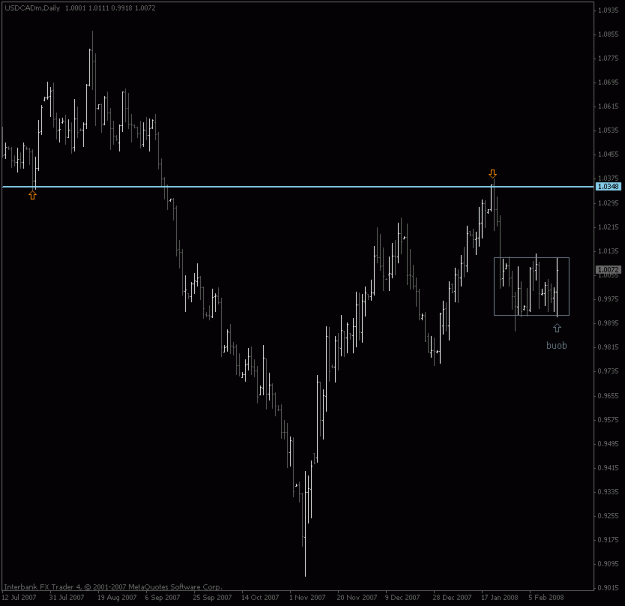Click the 25 Sep 2007 date label

coord(212,597)
